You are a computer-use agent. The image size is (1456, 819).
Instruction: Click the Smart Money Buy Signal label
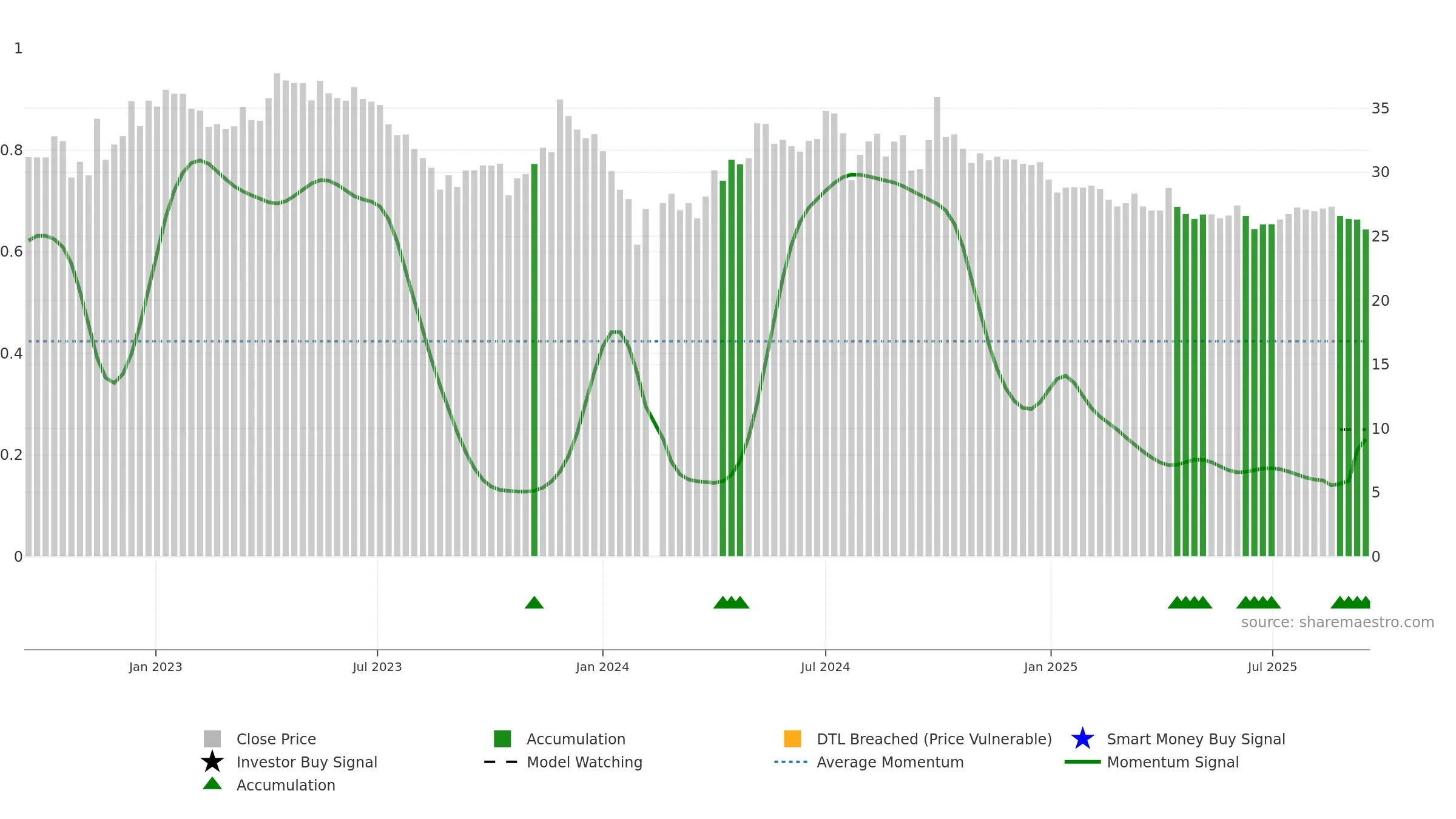[1196, 739]
